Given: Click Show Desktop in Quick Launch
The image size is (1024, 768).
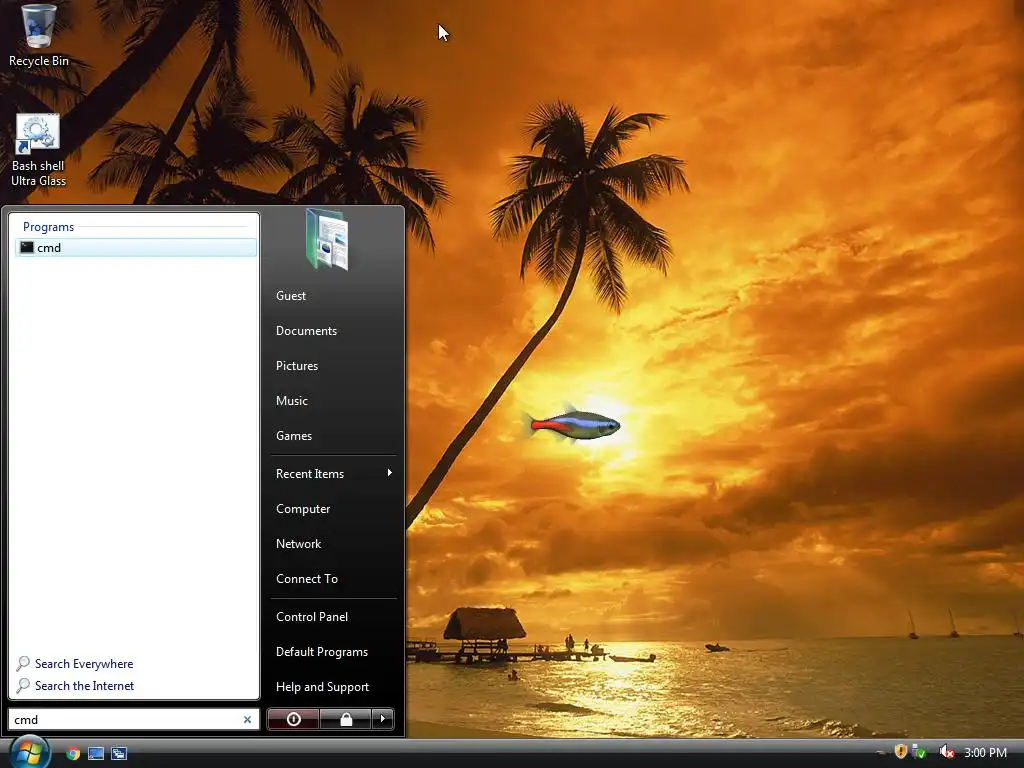Looking at the screenshot, I should click(x=96, y=753).
